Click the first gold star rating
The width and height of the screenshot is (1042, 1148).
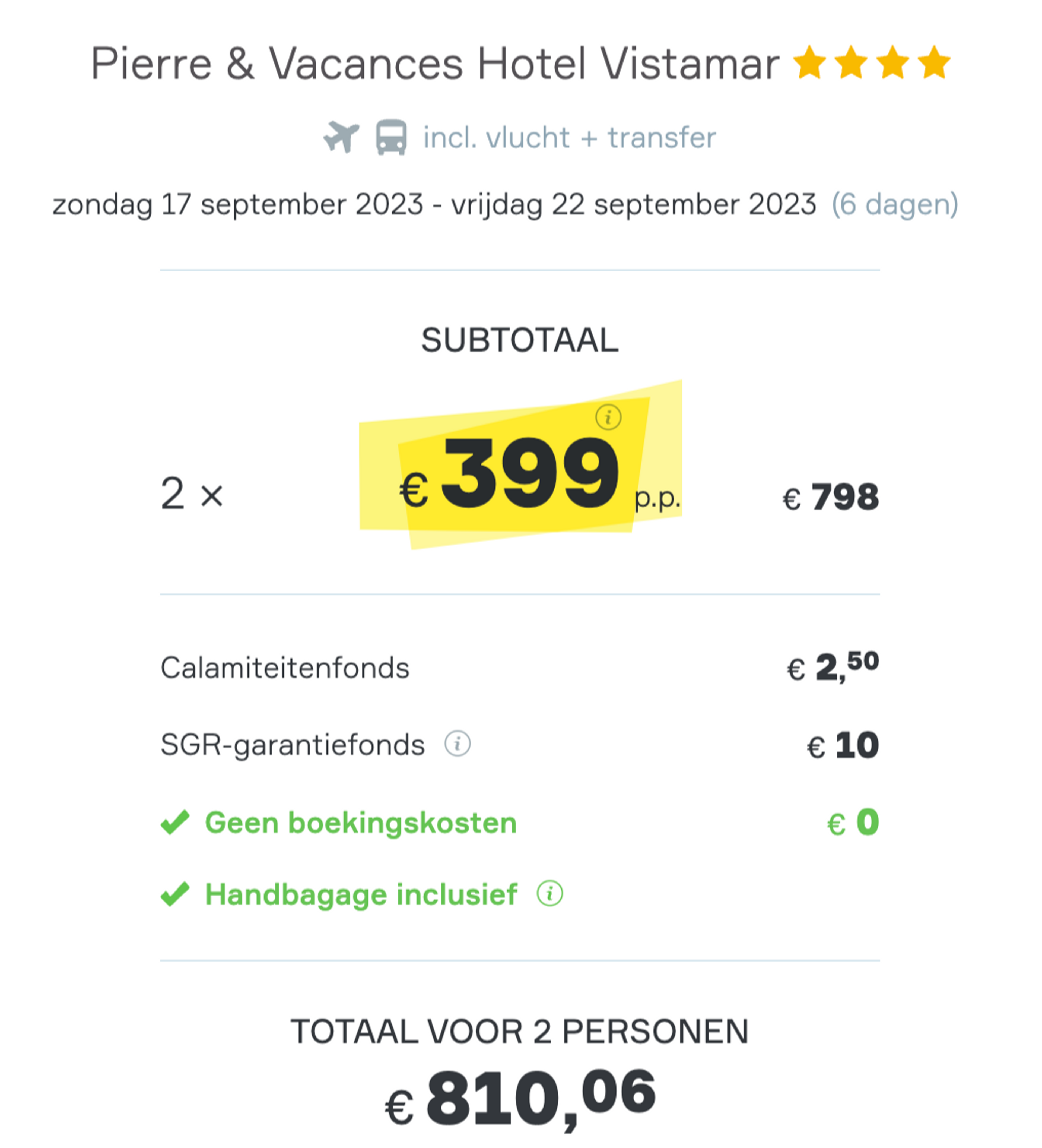809,62
